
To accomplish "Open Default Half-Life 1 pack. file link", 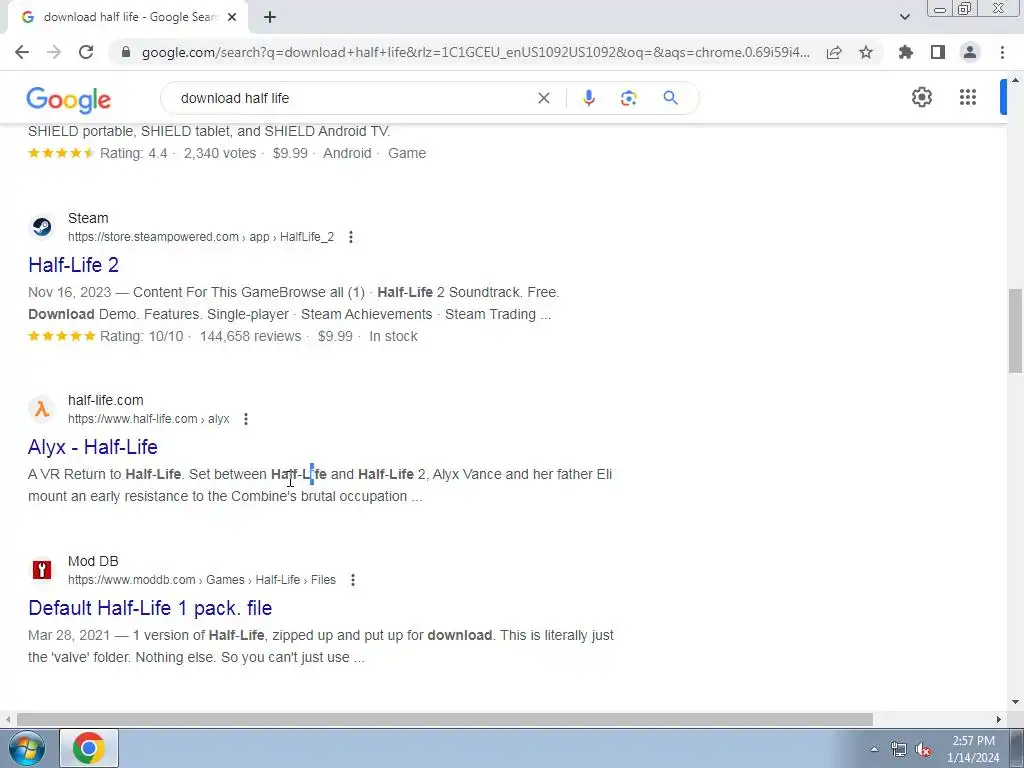I will 150,608.
